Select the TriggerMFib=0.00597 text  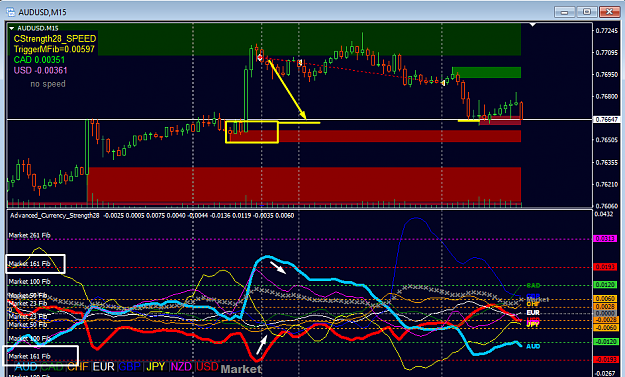[54, 49]
